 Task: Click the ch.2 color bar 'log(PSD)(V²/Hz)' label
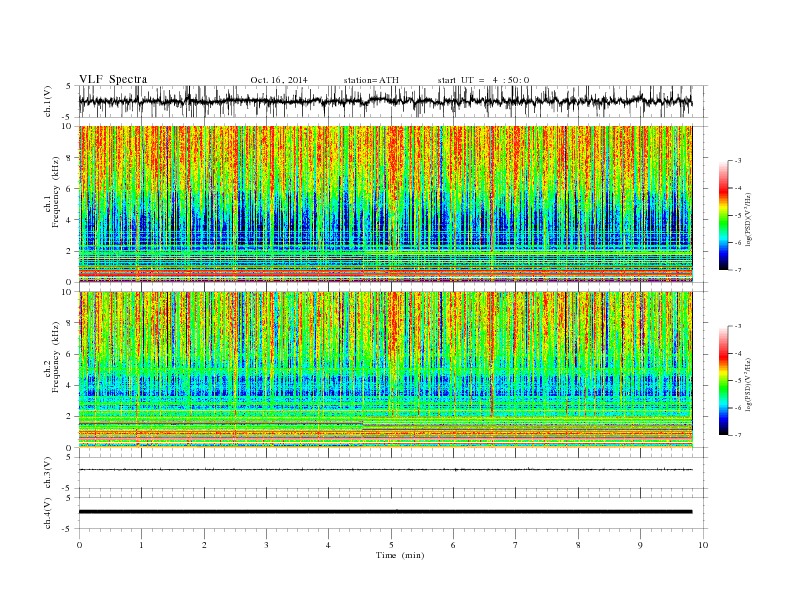pos(750,384)
